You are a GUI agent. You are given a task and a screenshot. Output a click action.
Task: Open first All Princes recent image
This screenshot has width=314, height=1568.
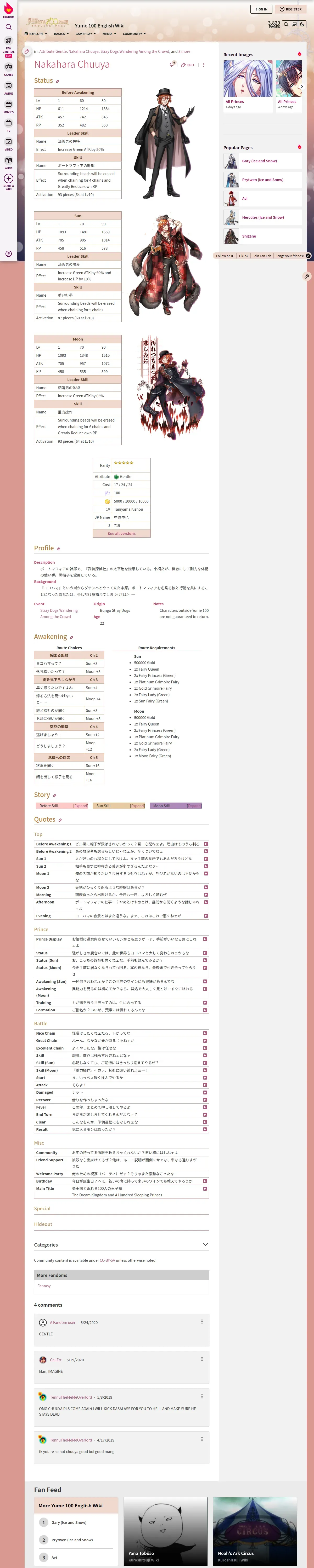pos(248,78)
